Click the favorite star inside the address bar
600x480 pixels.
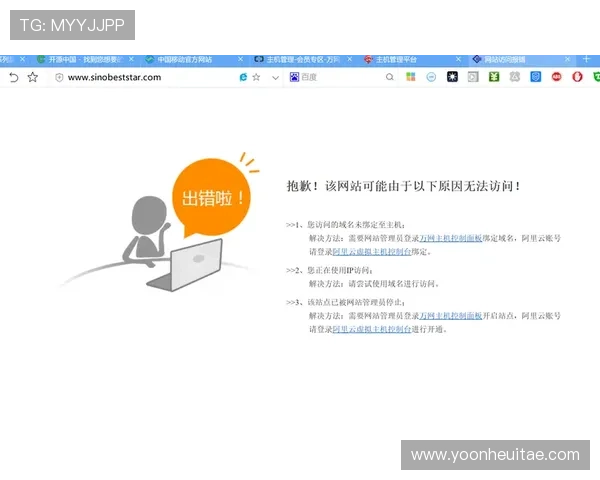[x=256, y=77]
